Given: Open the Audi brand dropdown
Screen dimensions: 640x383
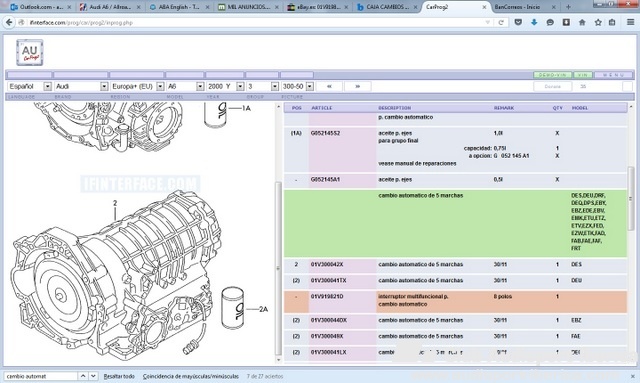Looking at the screenshot, I should tap(104, 87).
